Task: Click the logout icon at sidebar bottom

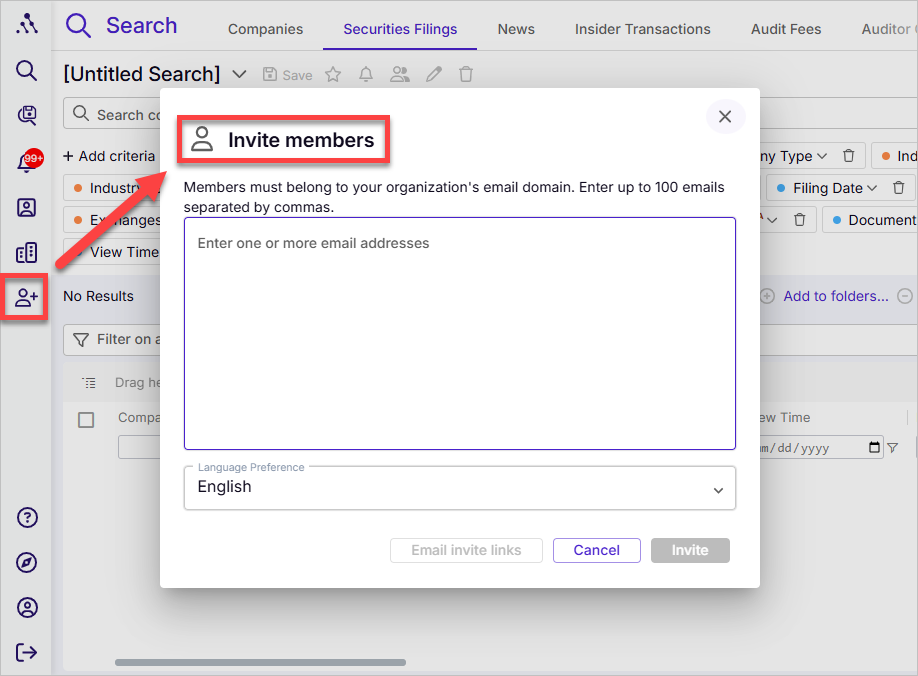Action: 26,652
